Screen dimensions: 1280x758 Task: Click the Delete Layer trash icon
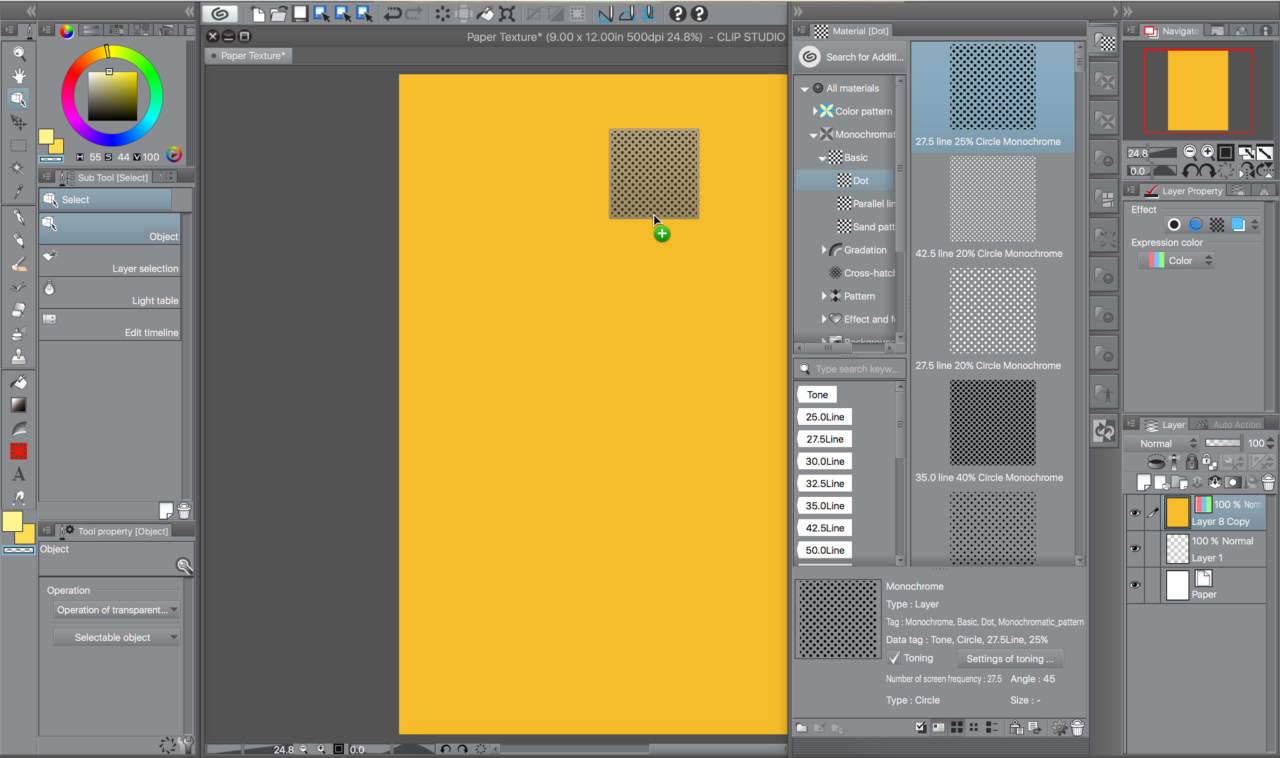point(1267,482)
